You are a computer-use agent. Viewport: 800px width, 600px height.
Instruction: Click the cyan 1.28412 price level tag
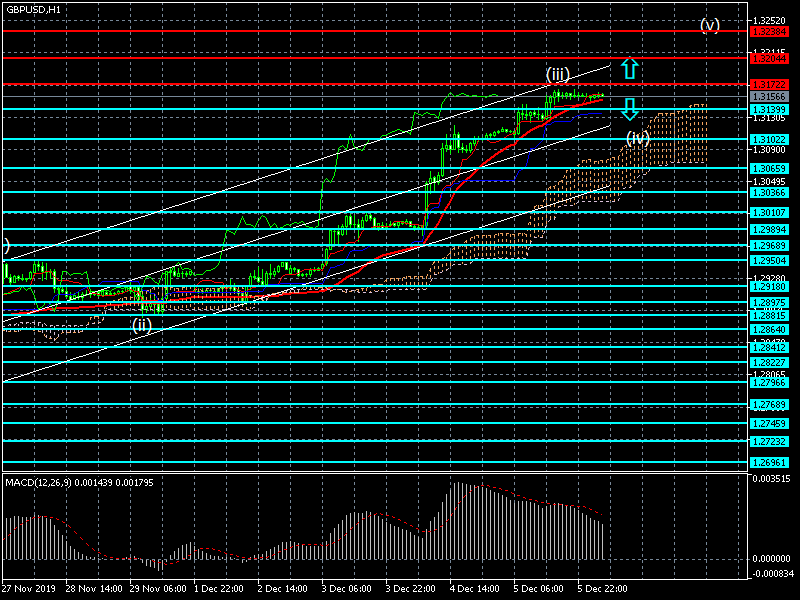(769, 348)
